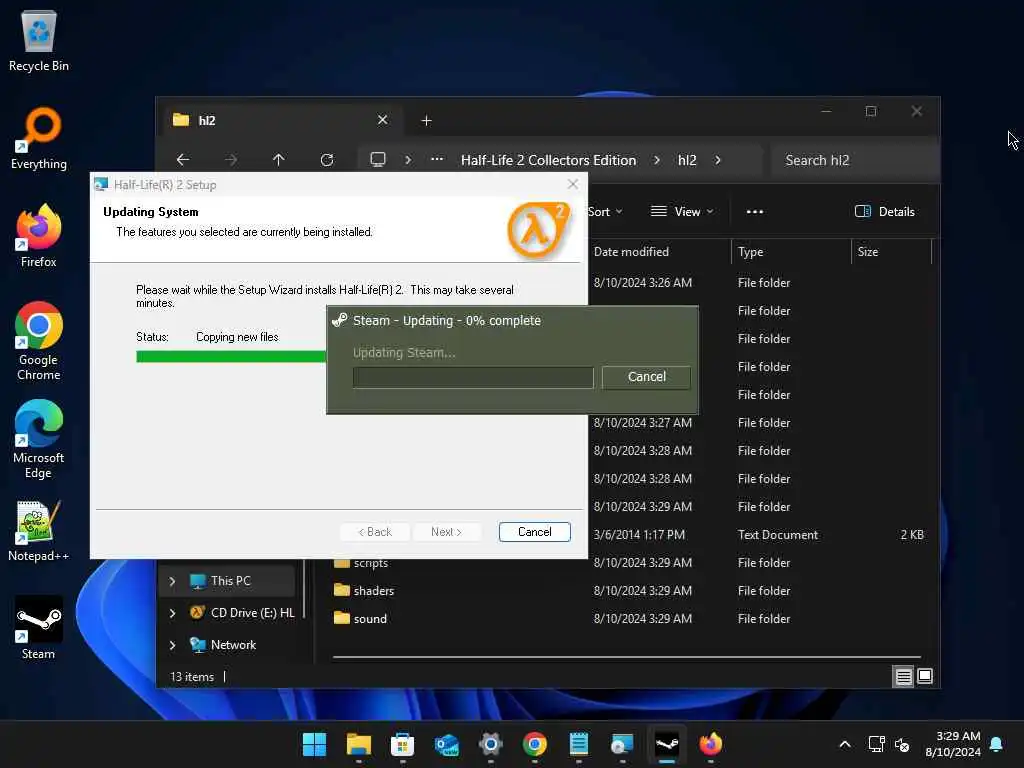
Task: Select Half-Life 2 Collectors Edition breadcrumb
Action: [549, 160]
